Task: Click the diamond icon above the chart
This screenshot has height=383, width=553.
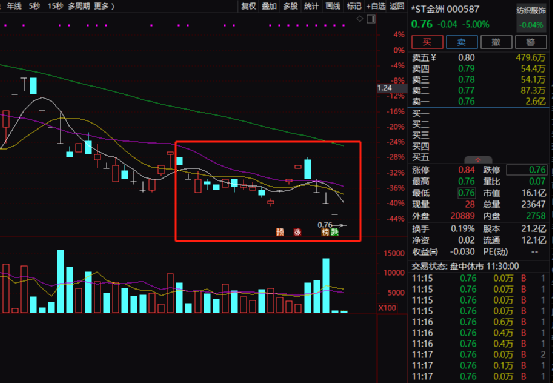Action: (359, 19)
